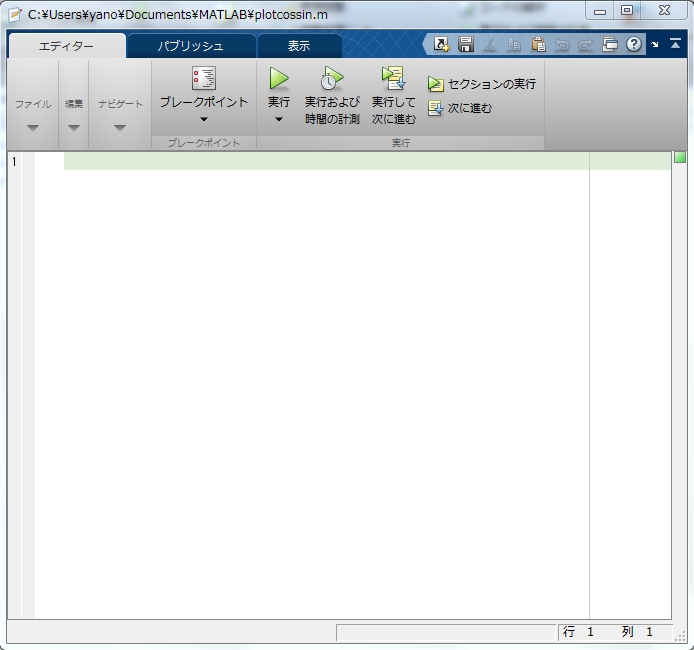
Task: Click the 実行および時間の計測 label
Action: click(332, 111)
